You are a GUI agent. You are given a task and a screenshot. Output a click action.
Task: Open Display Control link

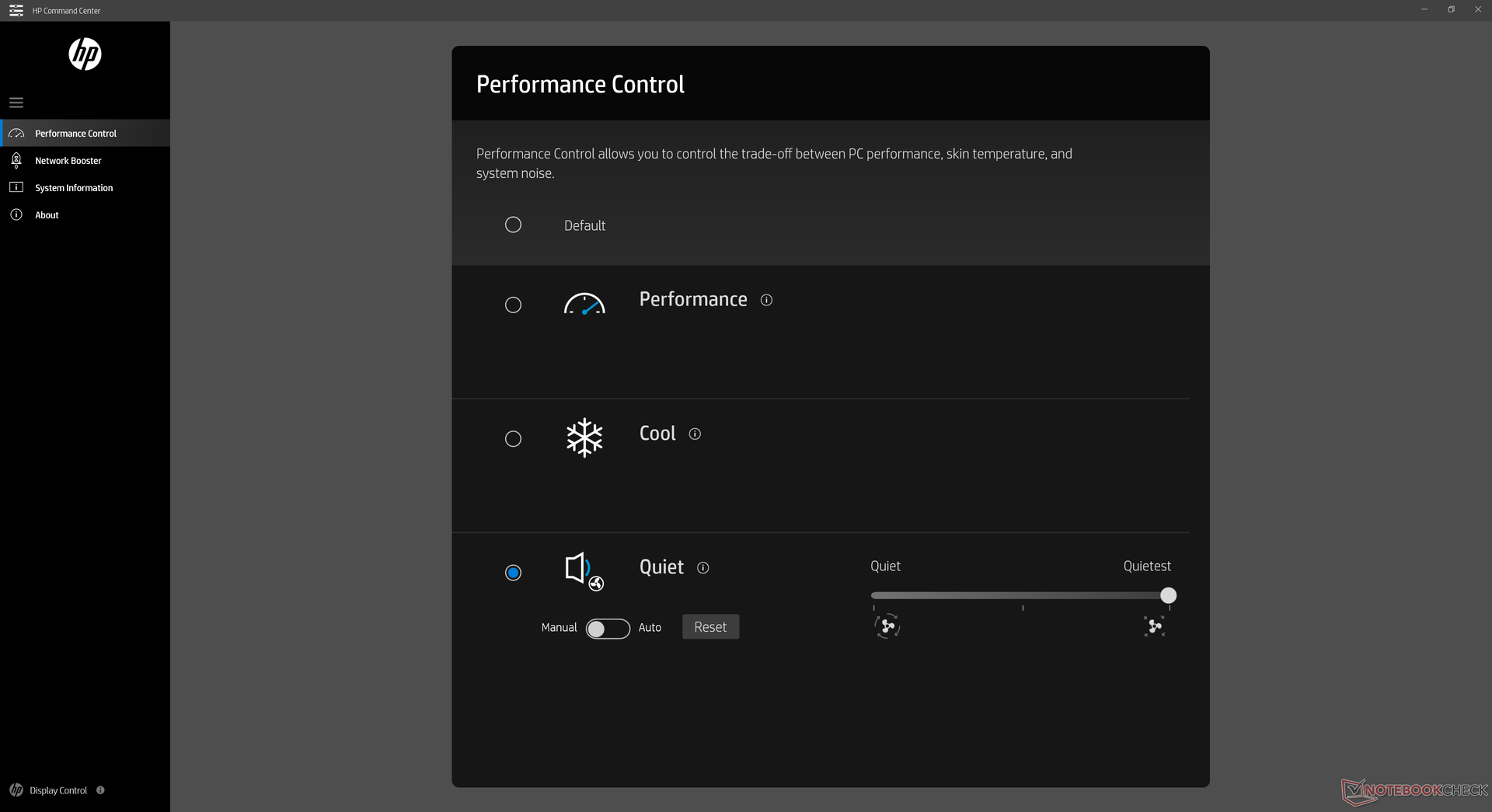point(58,791)
